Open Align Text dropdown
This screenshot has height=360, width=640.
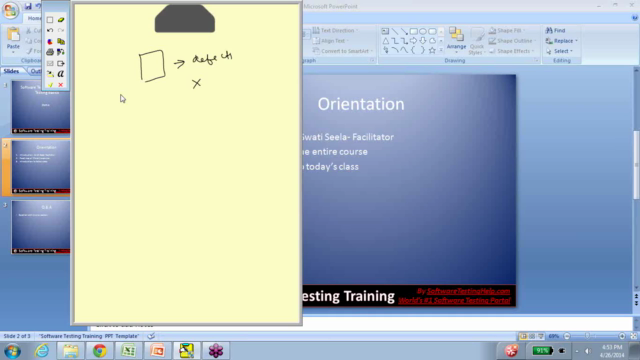331,41
